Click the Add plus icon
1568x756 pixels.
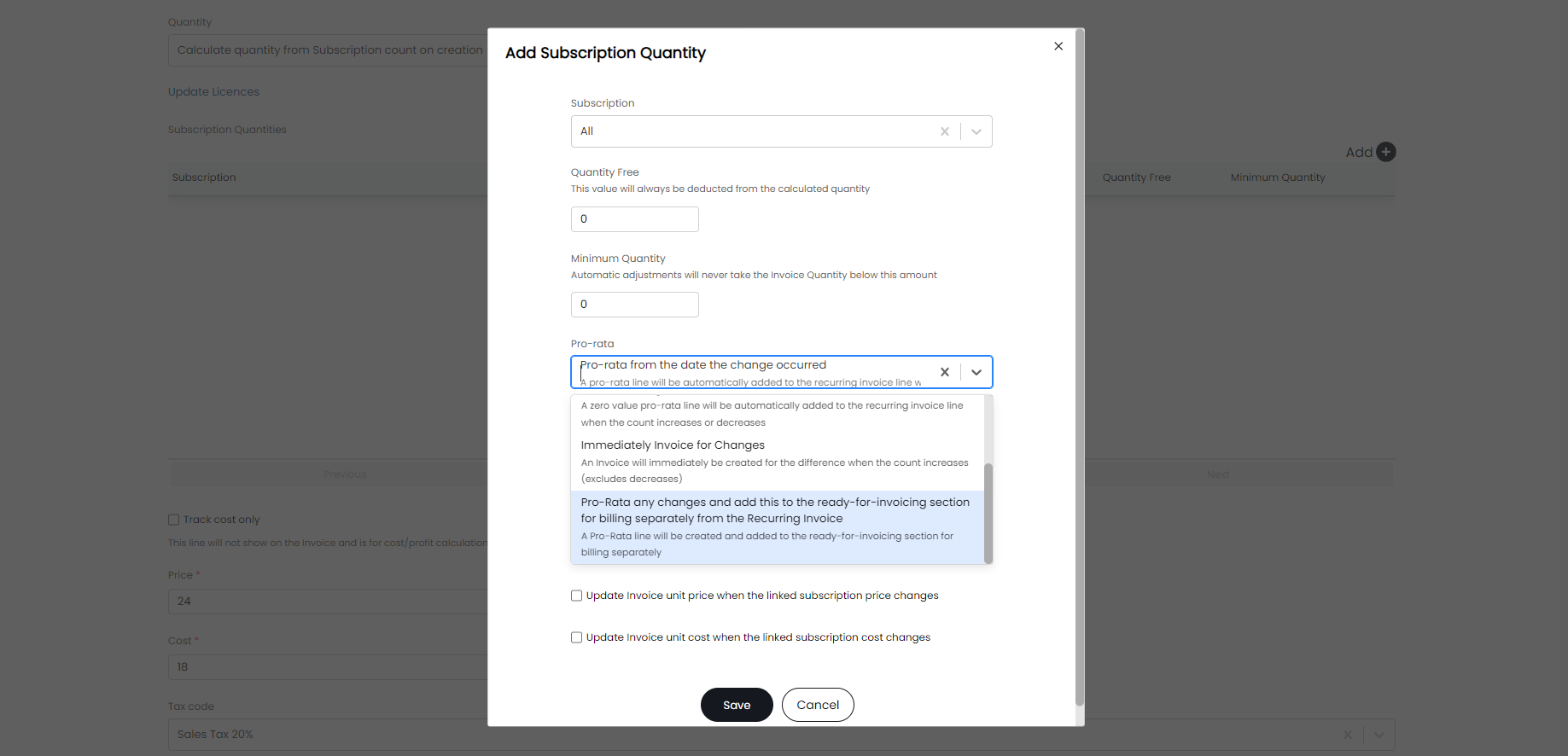(1386, 152)
